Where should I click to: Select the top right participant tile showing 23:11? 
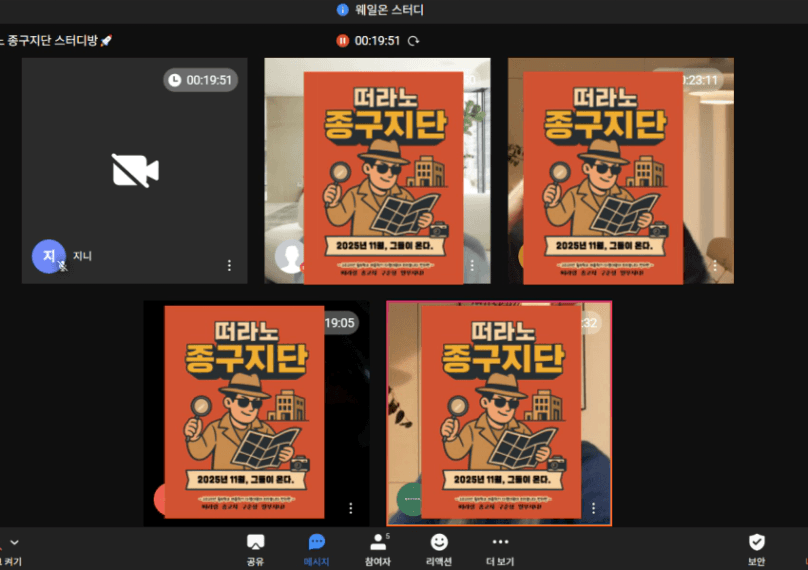click(x=620, y=171)
